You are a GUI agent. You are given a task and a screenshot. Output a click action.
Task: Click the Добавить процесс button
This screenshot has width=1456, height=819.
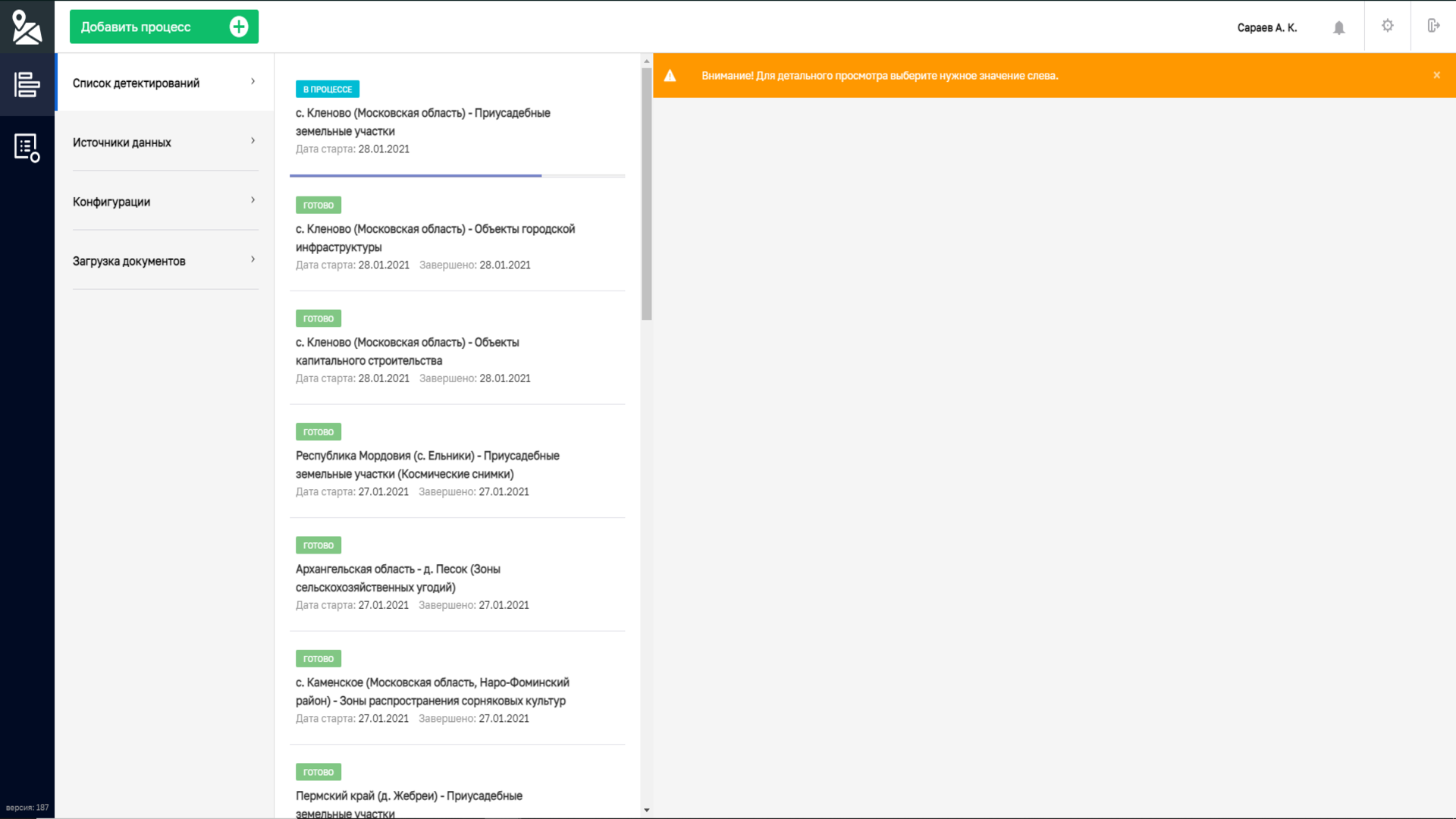click(164, 27)
